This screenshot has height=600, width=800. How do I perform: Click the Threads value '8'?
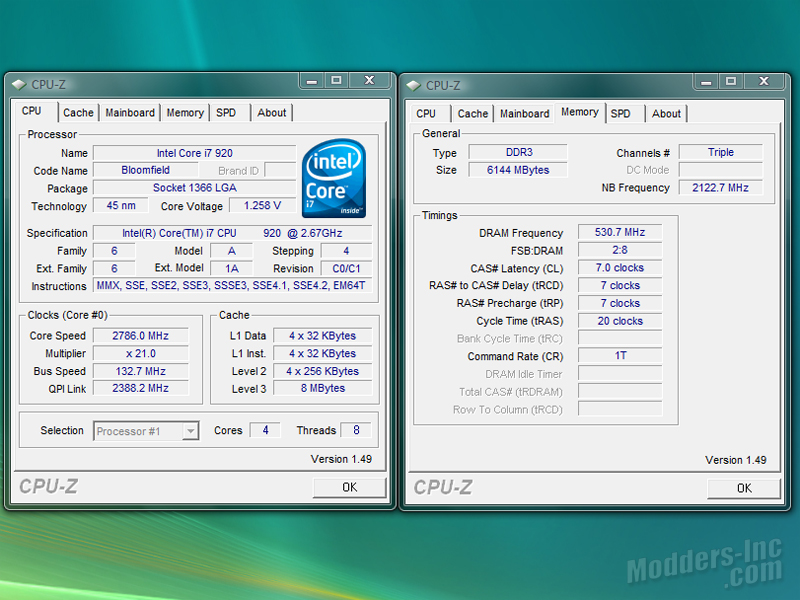click(x=356, y=430)
